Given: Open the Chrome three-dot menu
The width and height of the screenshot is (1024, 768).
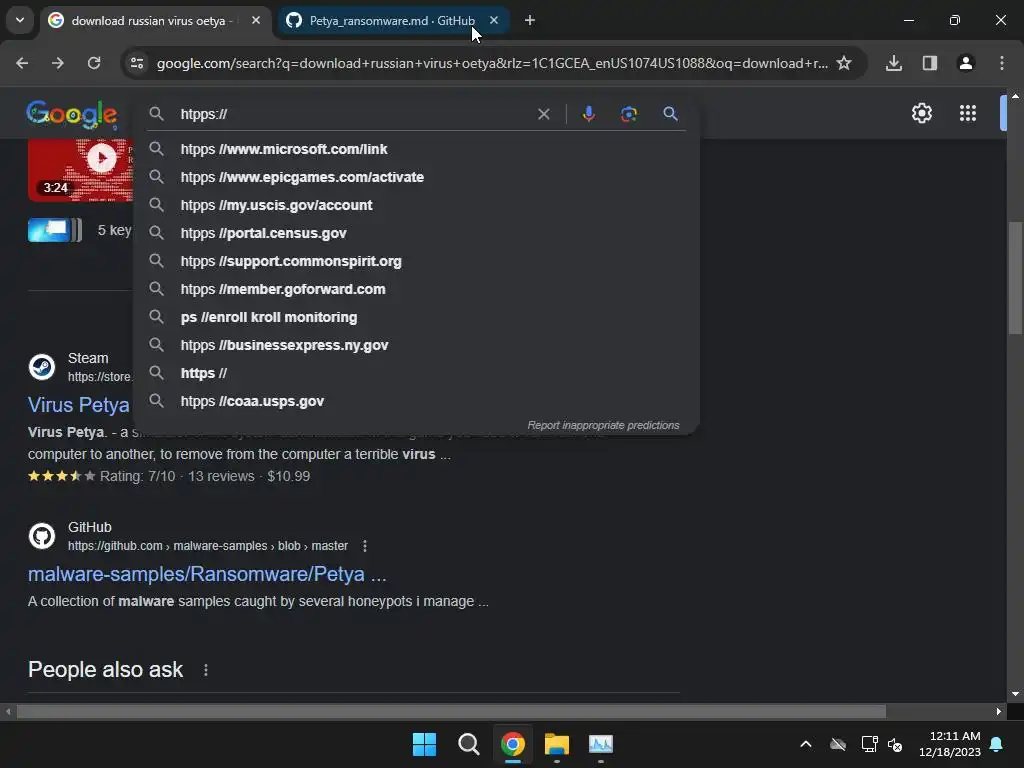Looking at the screenshot, I should (1002, 63).
